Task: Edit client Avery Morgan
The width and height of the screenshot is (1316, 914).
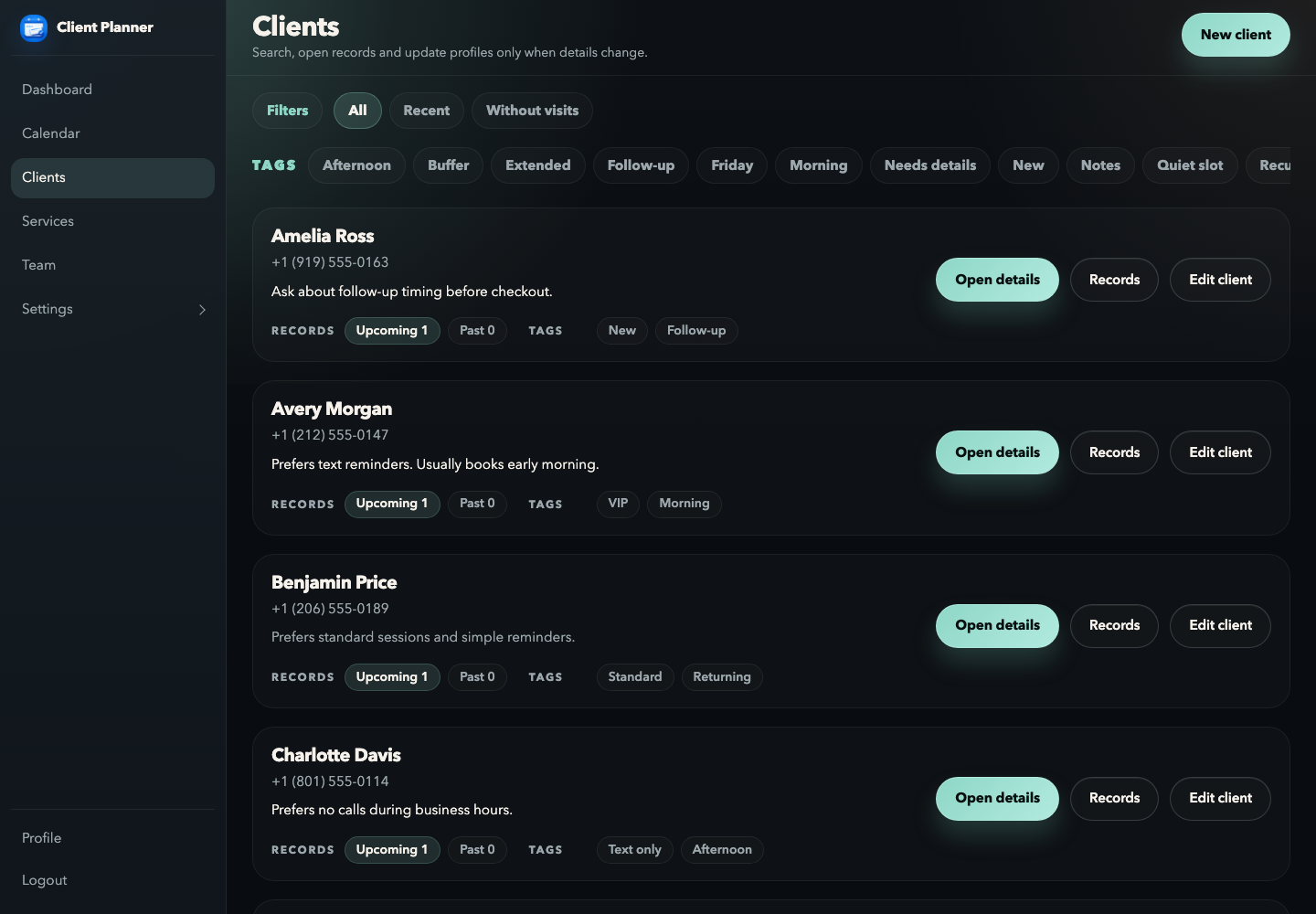Action: point(1220,452)
